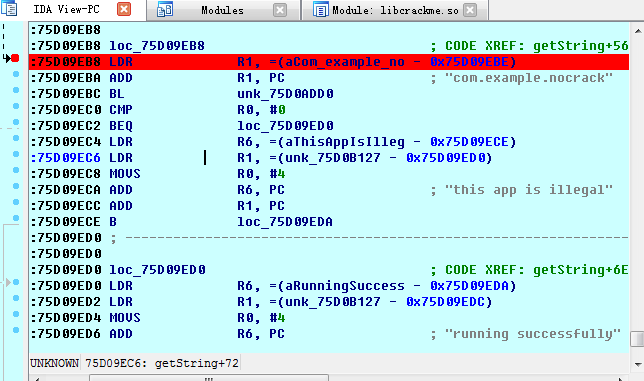Image resolution: width=644 pixels, height=381 pixels.
Task: Click branch target loc_75D09EDA
Action: tap(285, 222)
